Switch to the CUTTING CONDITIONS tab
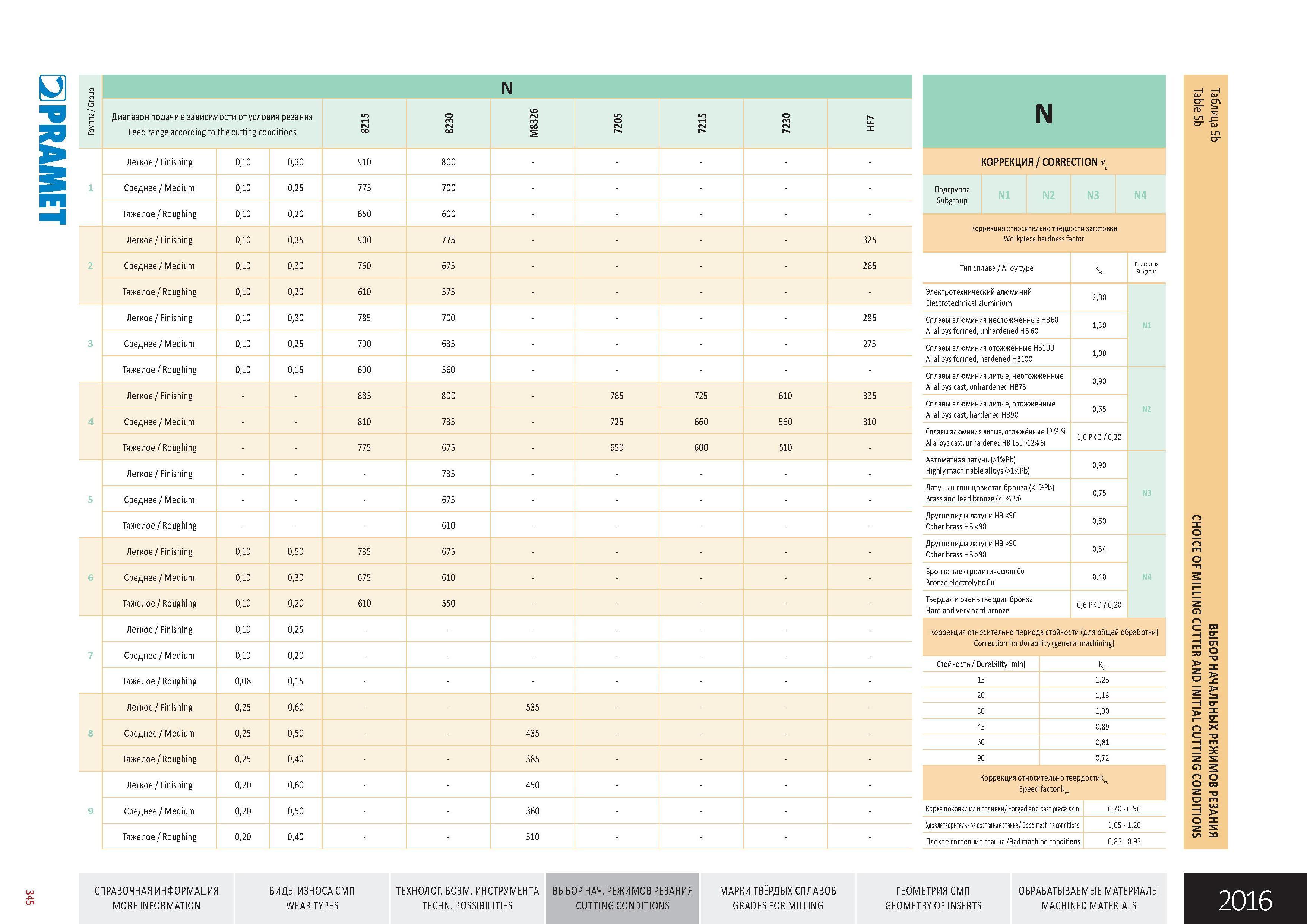Viewport: 1307px width, 924px height. click(x=623, y=898)
